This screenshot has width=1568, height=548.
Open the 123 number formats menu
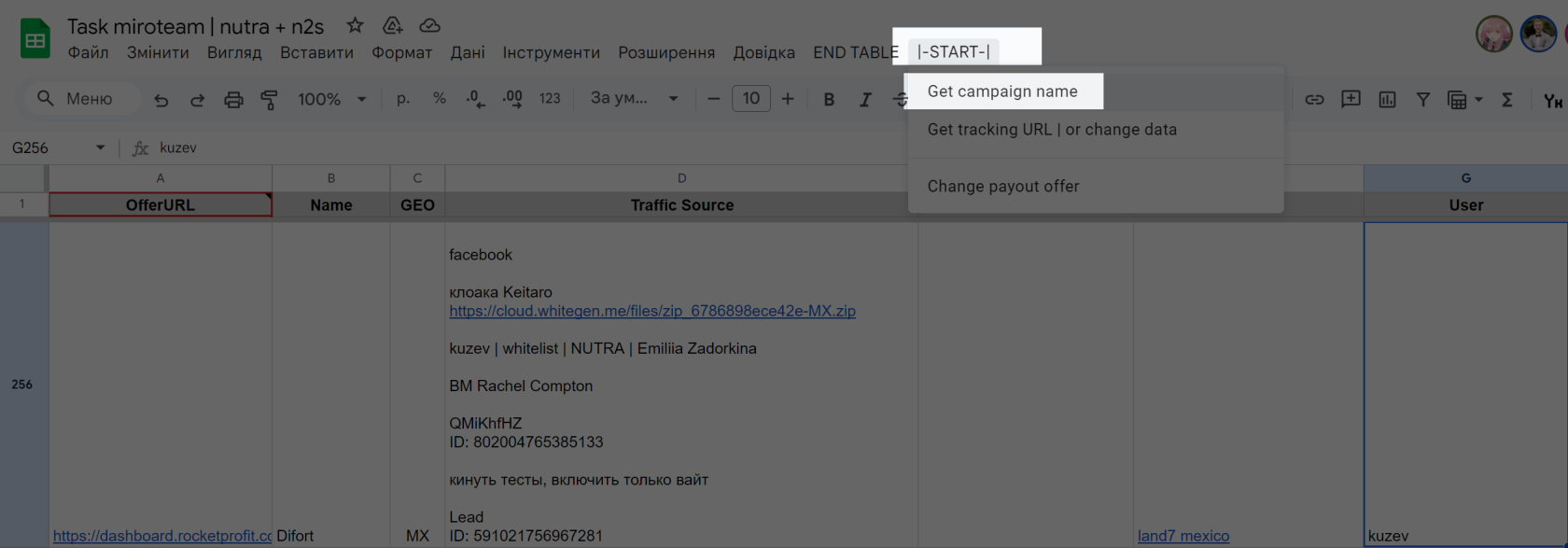tap(550, 99)
